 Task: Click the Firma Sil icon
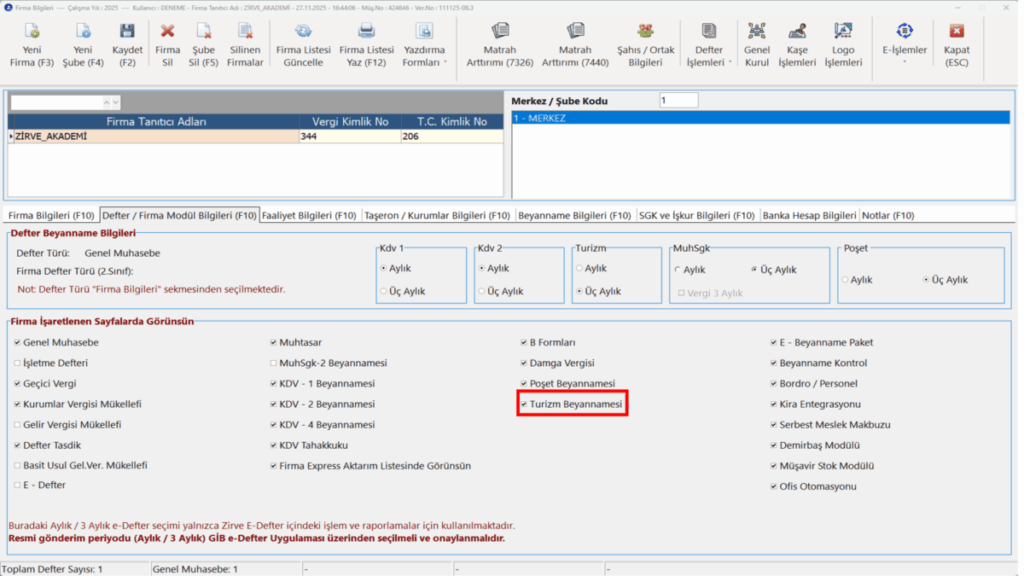pos(167,31)
